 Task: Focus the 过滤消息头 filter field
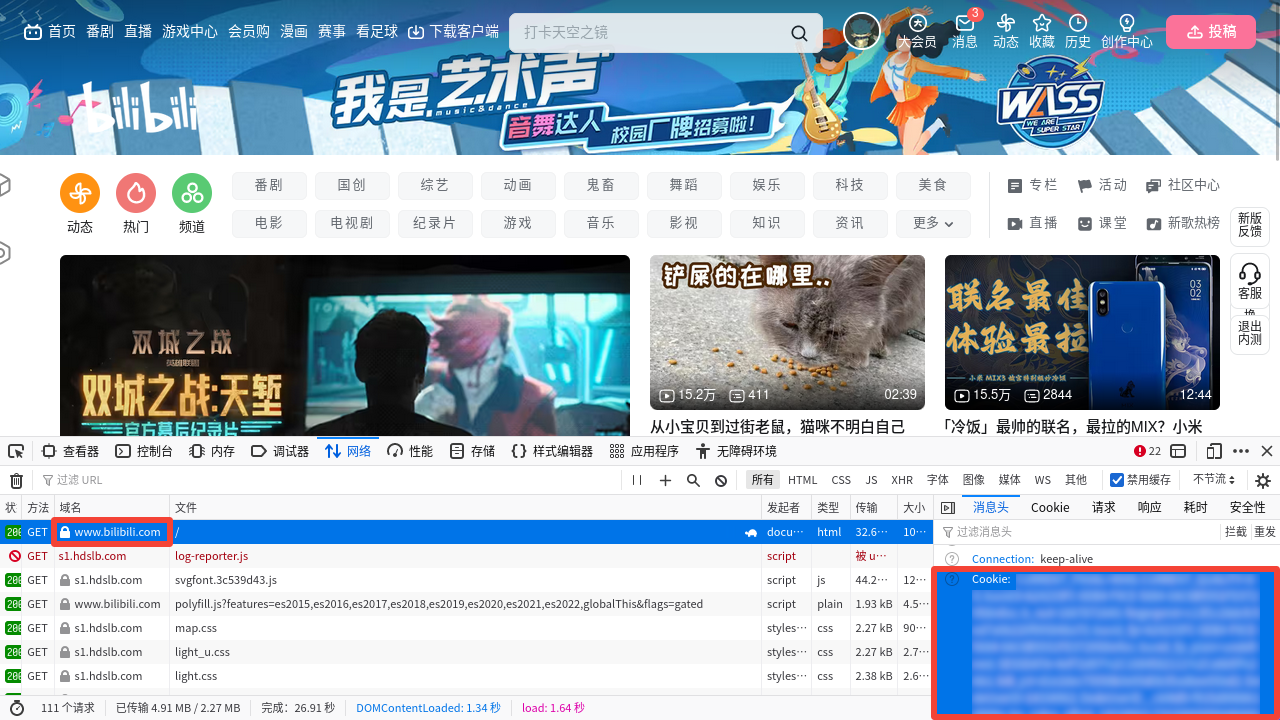[x=1080, y=532]
